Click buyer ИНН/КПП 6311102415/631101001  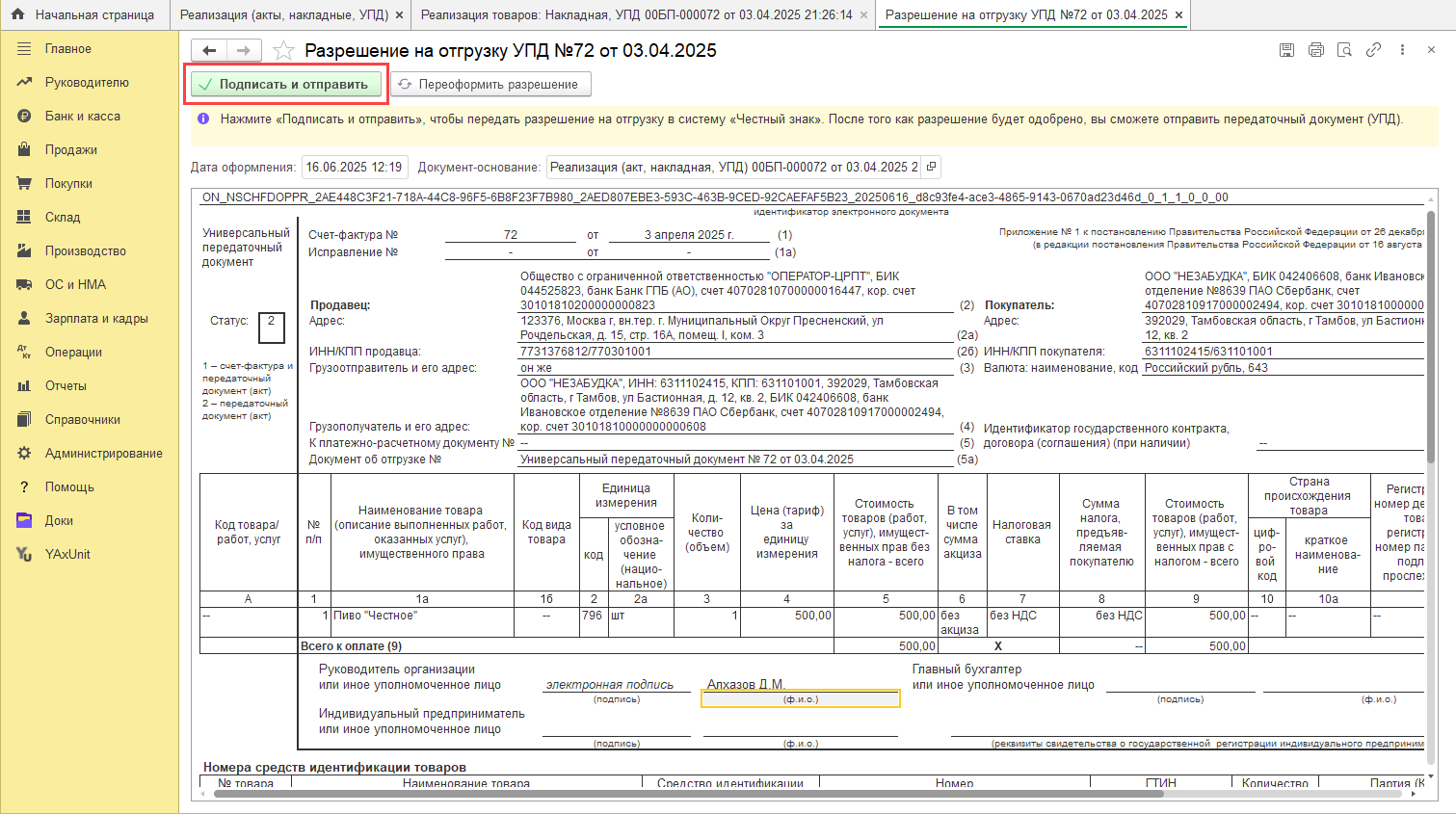tap(1283, 352)
